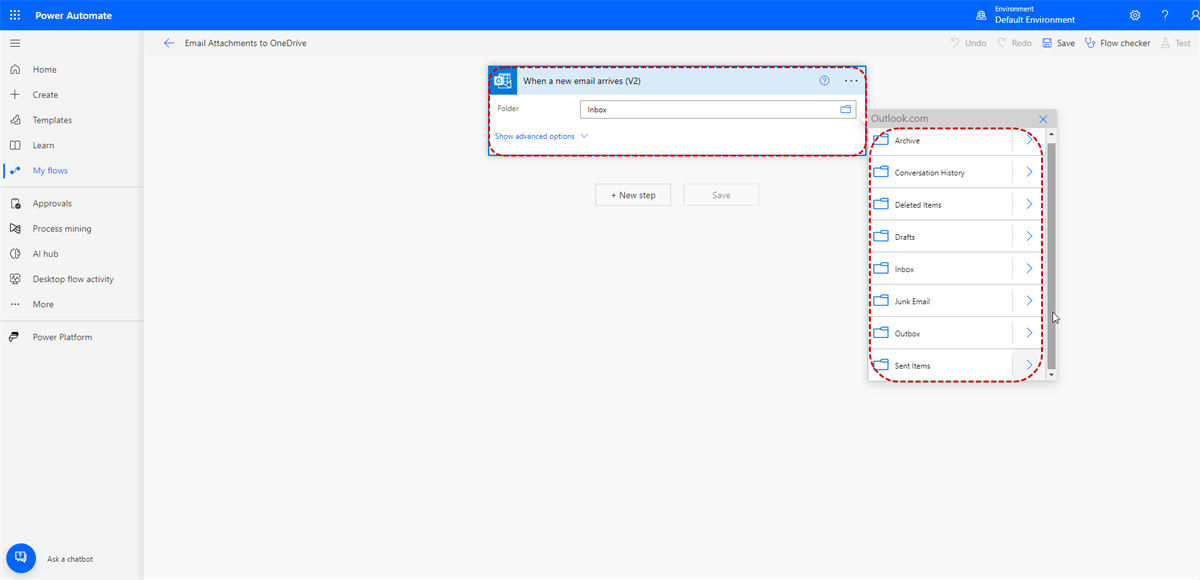This screenshot has height=580, width=1200.
Task: Open the settings gear icon
Action: (1135, 15)
